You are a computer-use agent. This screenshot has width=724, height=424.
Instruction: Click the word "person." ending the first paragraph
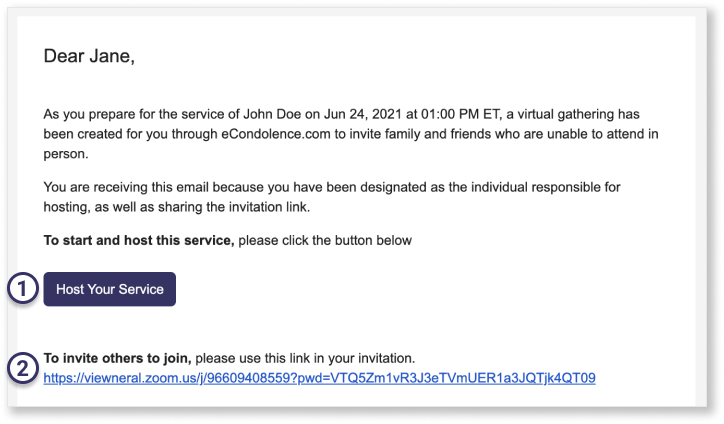click(66, 154)
